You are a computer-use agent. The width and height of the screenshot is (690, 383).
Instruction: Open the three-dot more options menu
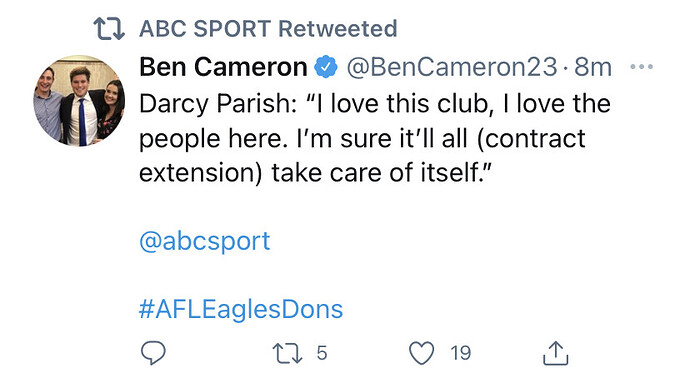[x=642, y=67]
